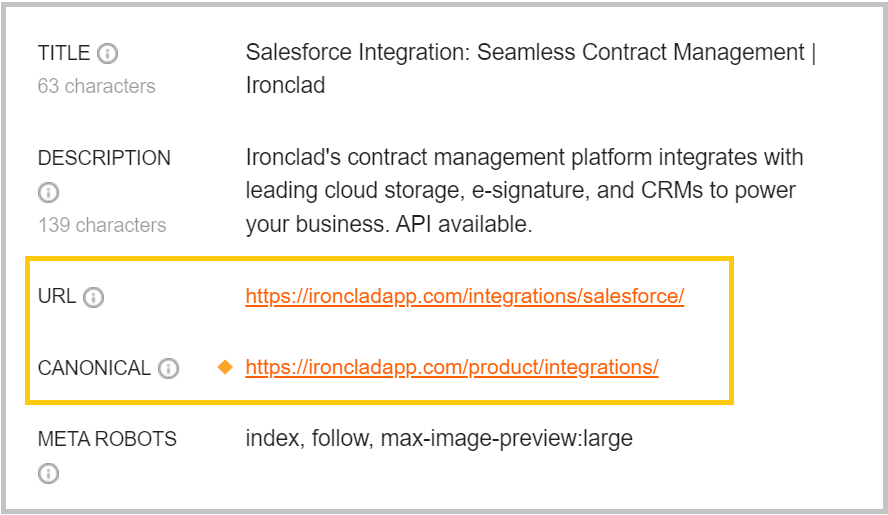The height and width of the screenshot is (515, 888).
Task: Click the DESCRIPTION field label
Action: point(104,158)
